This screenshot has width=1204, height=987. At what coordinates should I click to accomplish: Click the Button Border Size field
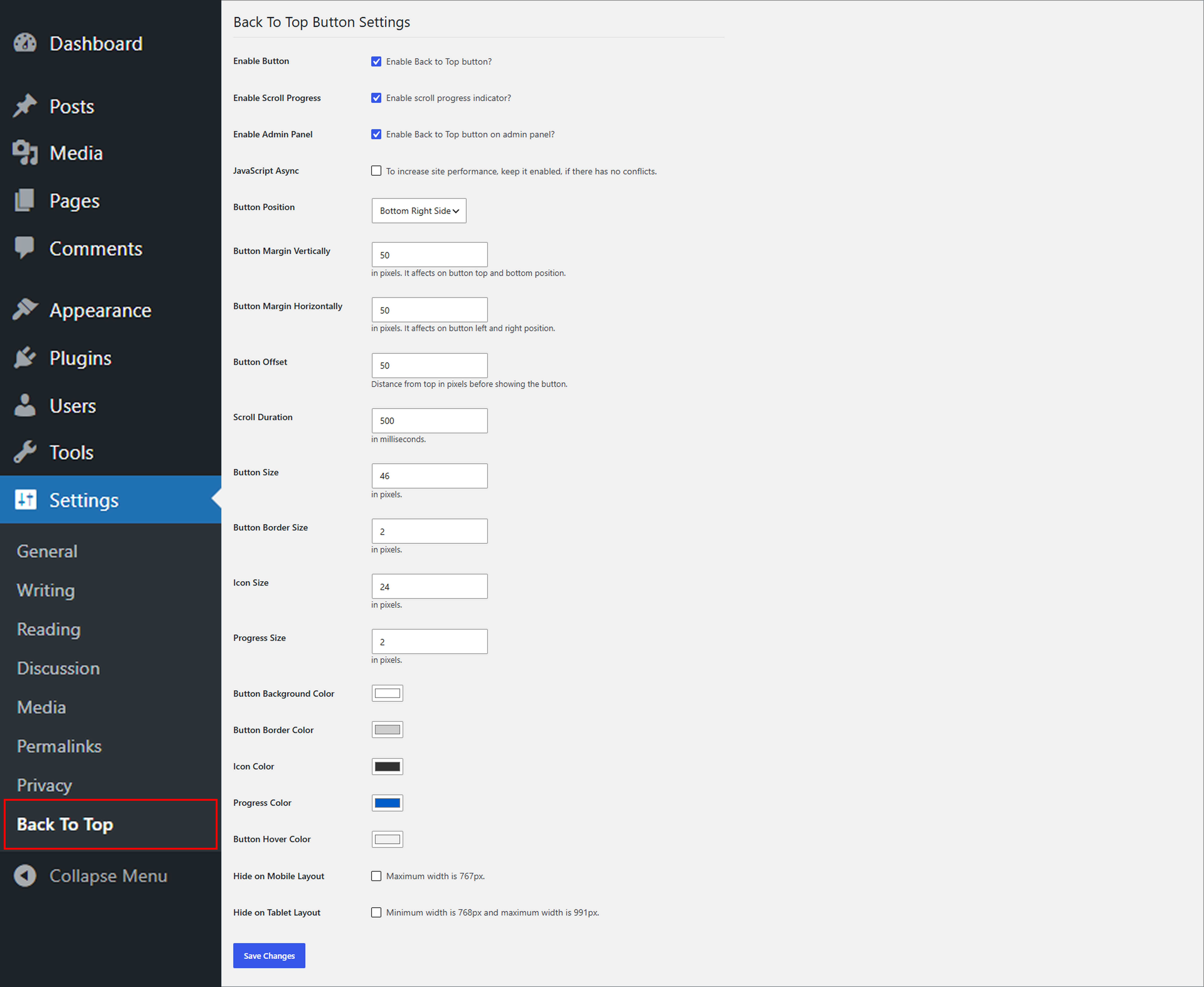430,531
